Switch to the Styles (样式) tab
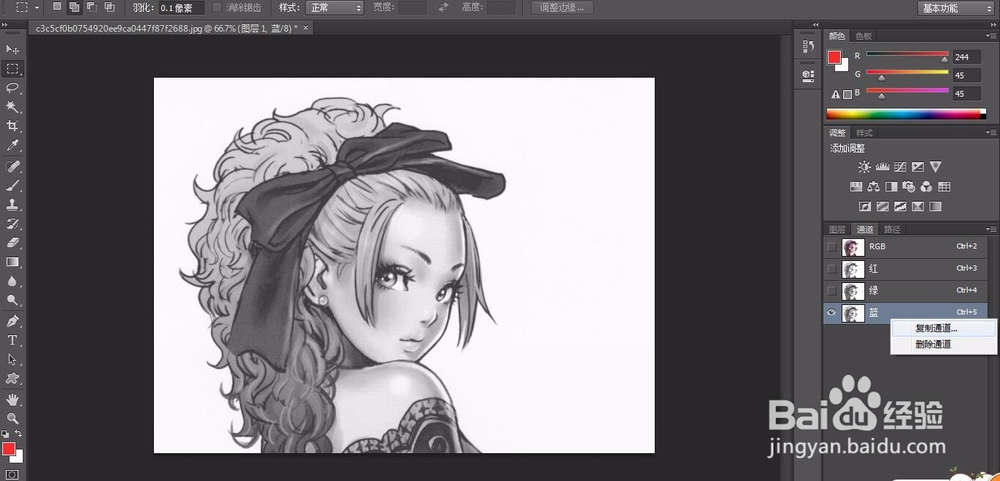The height and width of the screenshot is (481, 1000). [864, 133]
